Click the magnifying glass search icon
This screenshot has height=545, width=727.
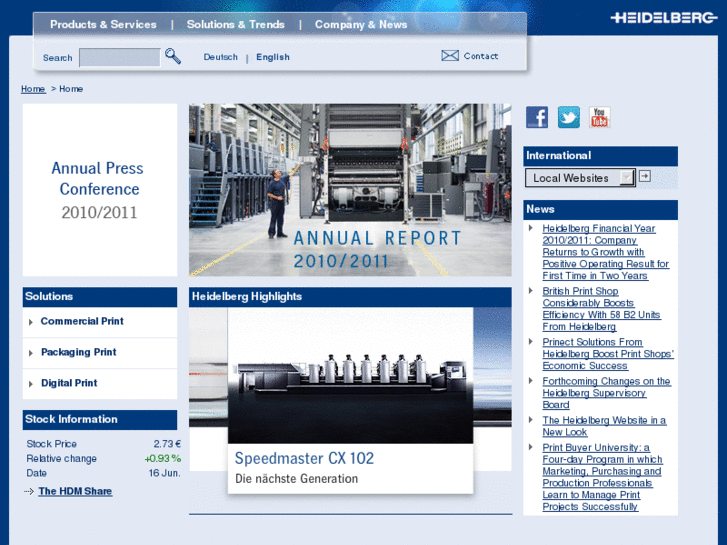[173, 56]
